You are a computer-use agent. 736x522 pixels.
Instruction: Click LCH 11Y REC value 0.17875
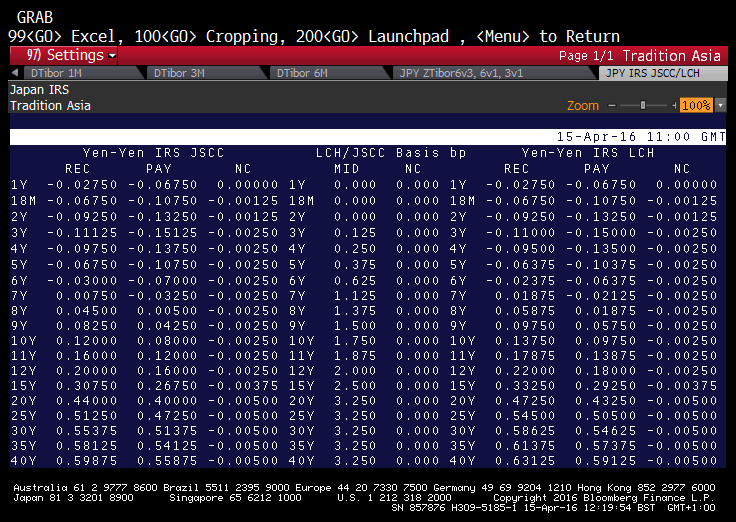click(x=525, y=356)
